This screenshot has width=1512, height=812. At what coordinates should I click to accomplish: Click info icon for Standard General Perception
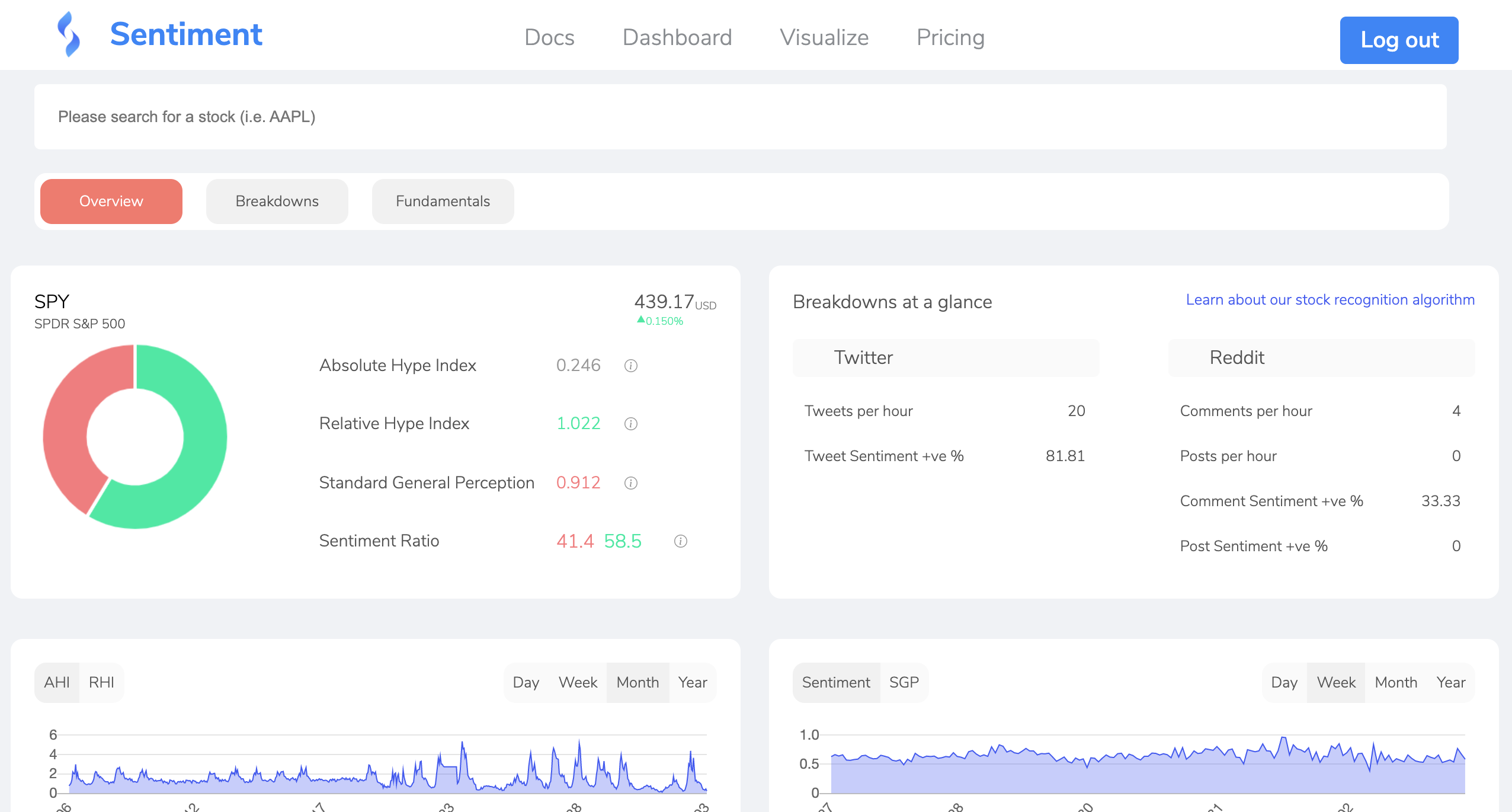pos(630,483)
